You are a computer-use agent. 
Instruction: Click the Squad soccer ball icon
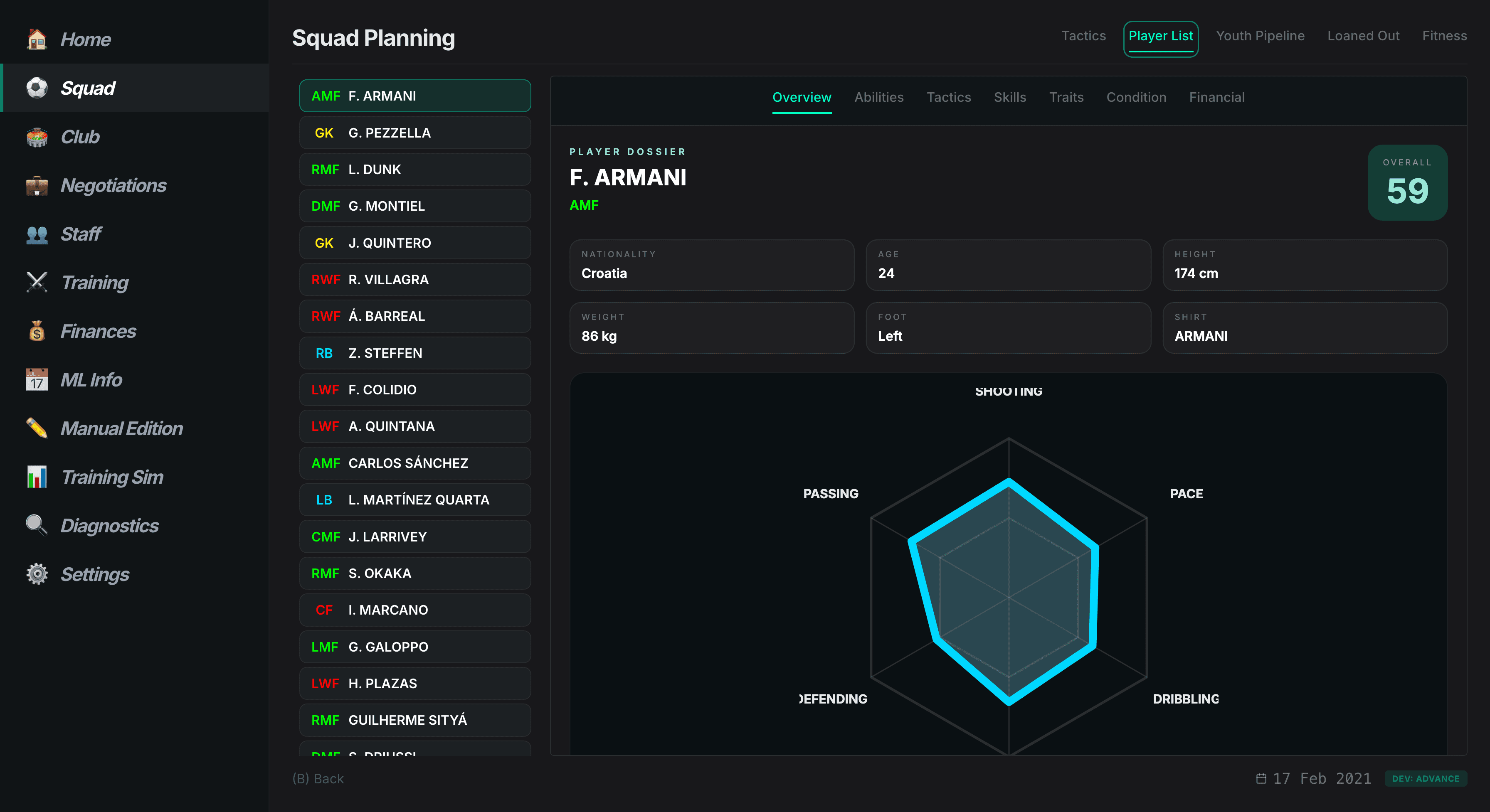click(37, 88)
